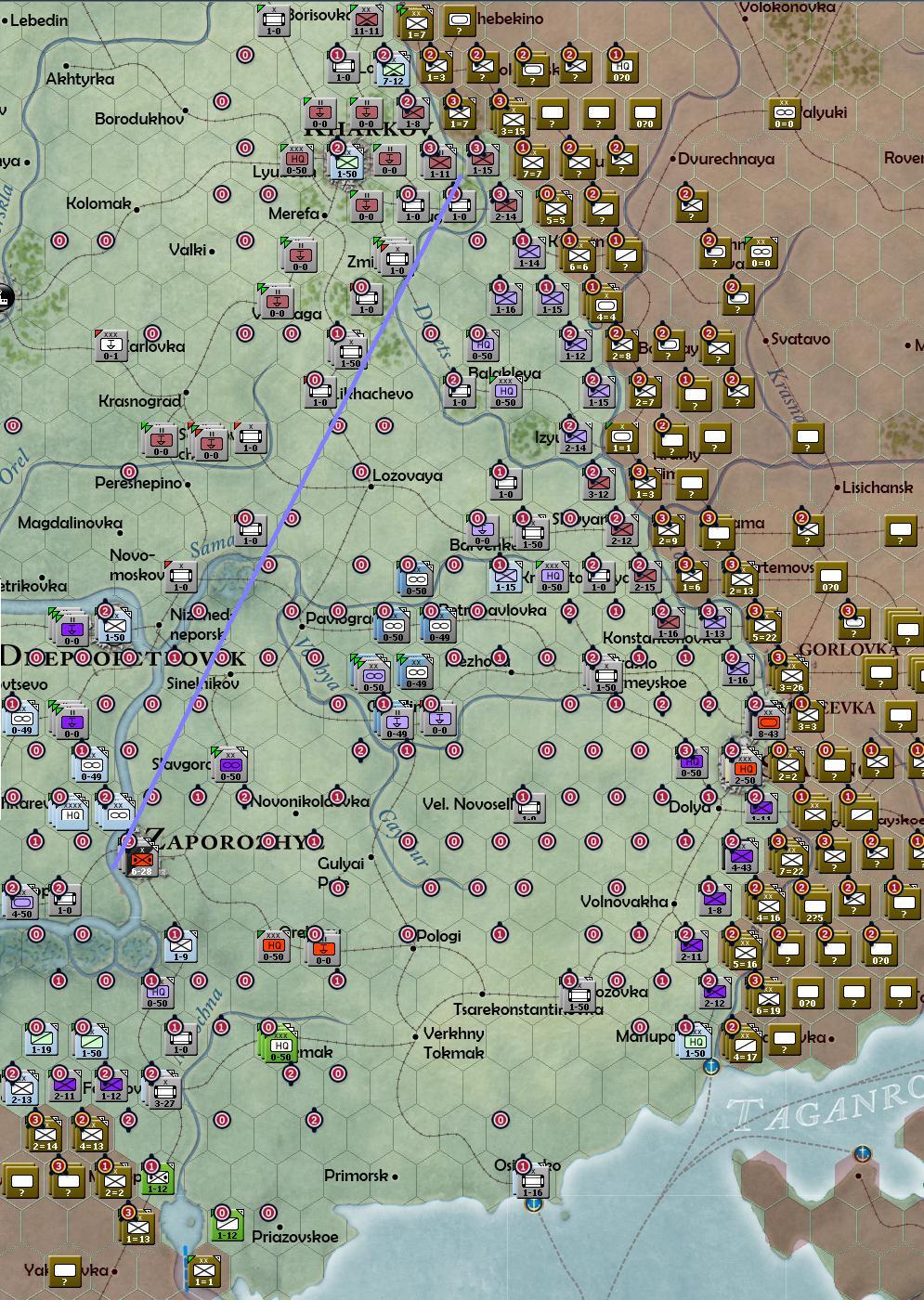This screenshot has width=924, height=1300.
Task: Select the Soviet 2?5 counter
Action: pos(814,906)
